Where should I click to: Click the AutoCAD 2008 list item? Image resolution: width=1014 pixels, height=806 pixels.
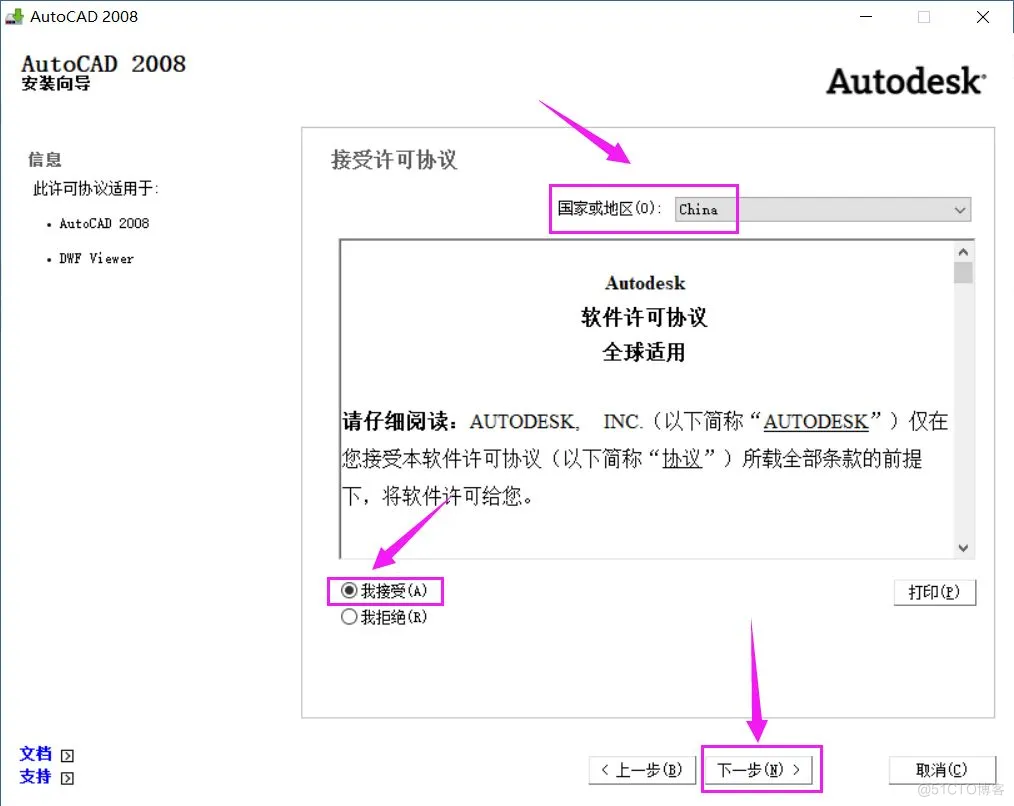pyautogui.click(x=104, y=223)
